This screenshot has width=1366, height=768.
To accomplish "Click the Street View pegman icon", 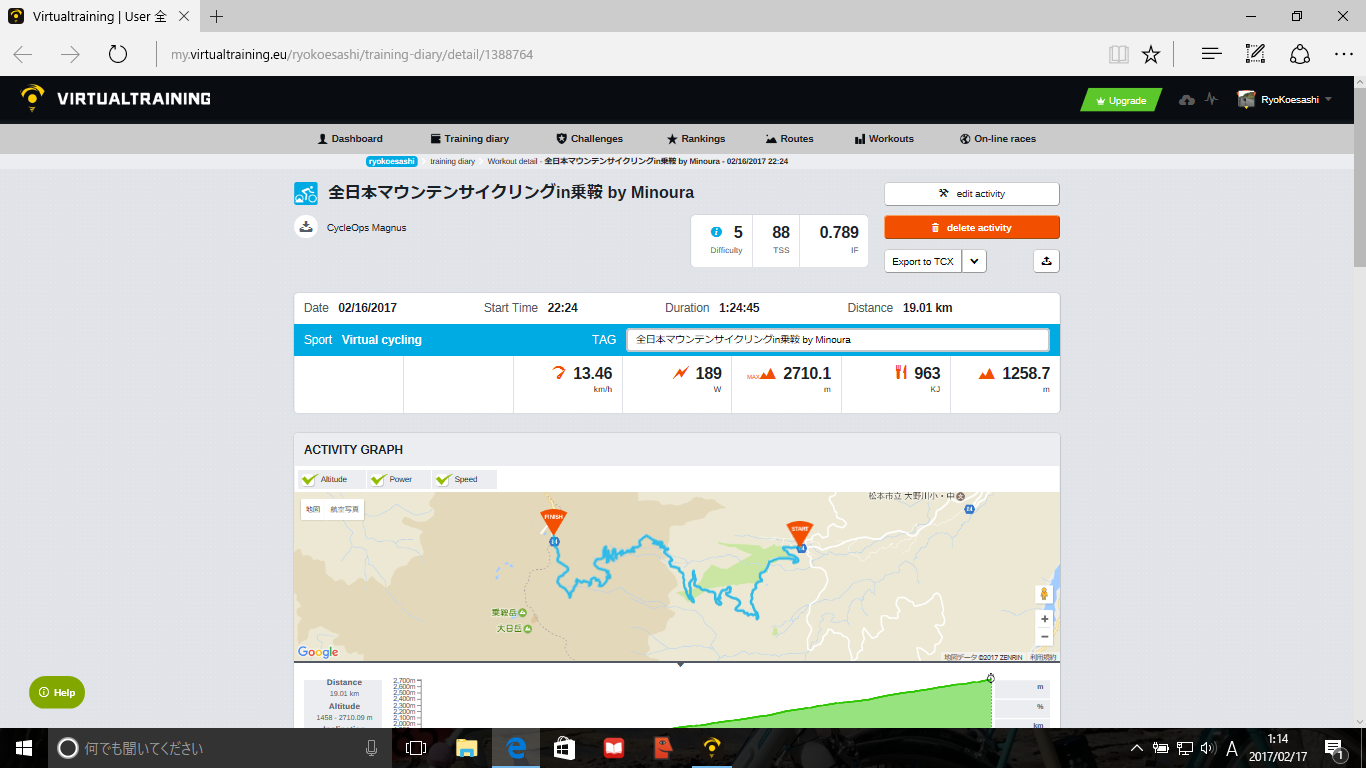I will (x=1045, y=594).
